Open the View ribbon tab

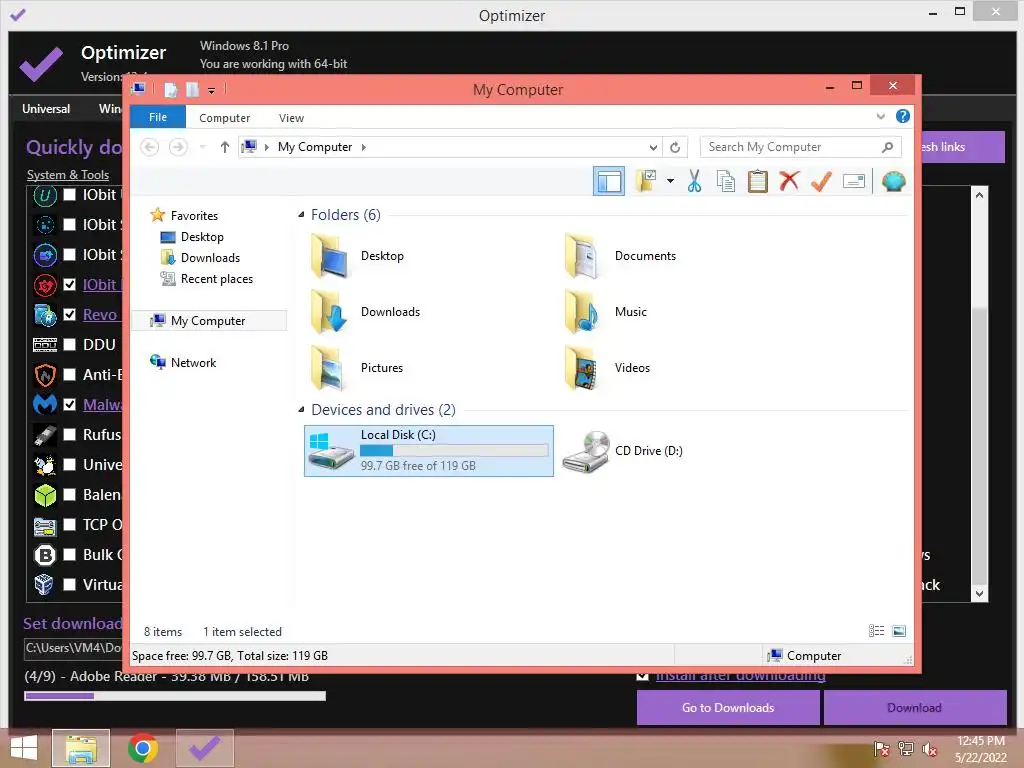pos(291,118)
